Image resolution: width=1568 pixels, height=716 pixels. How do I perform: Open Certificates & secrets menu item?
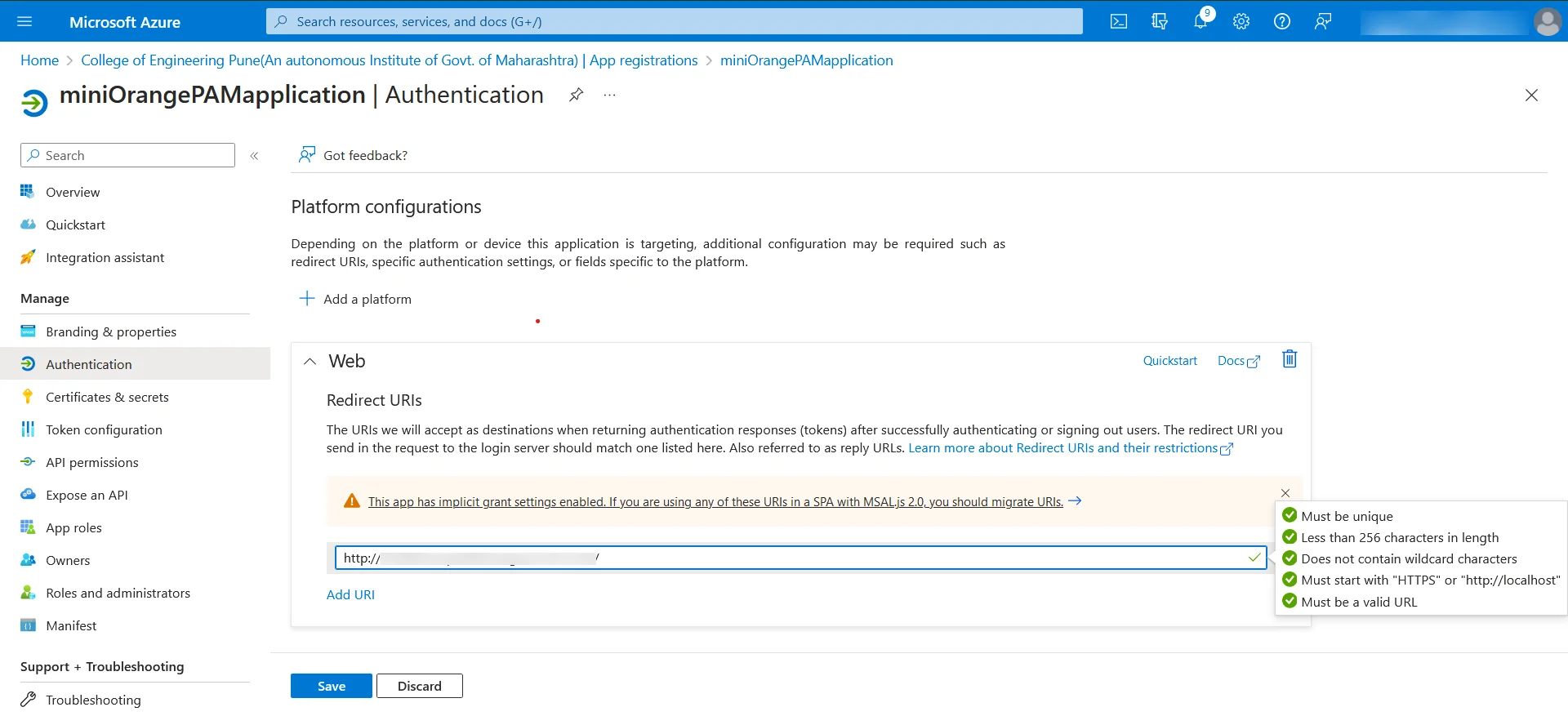point(107,397)
